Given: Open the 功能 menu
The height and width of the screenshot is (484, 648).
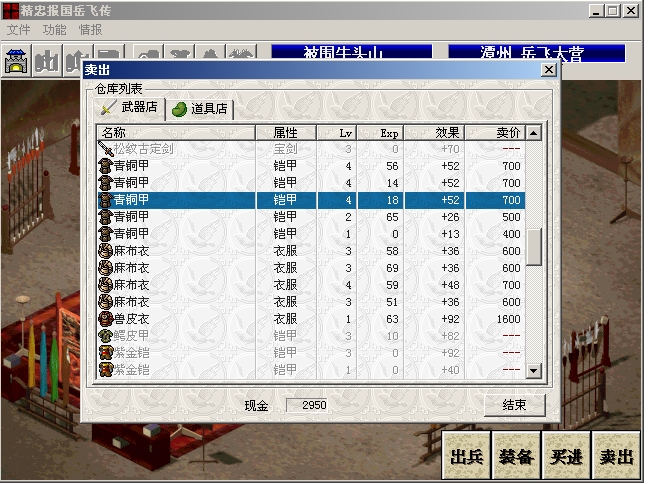Looking at the screenshot, I should coord(55,30).
